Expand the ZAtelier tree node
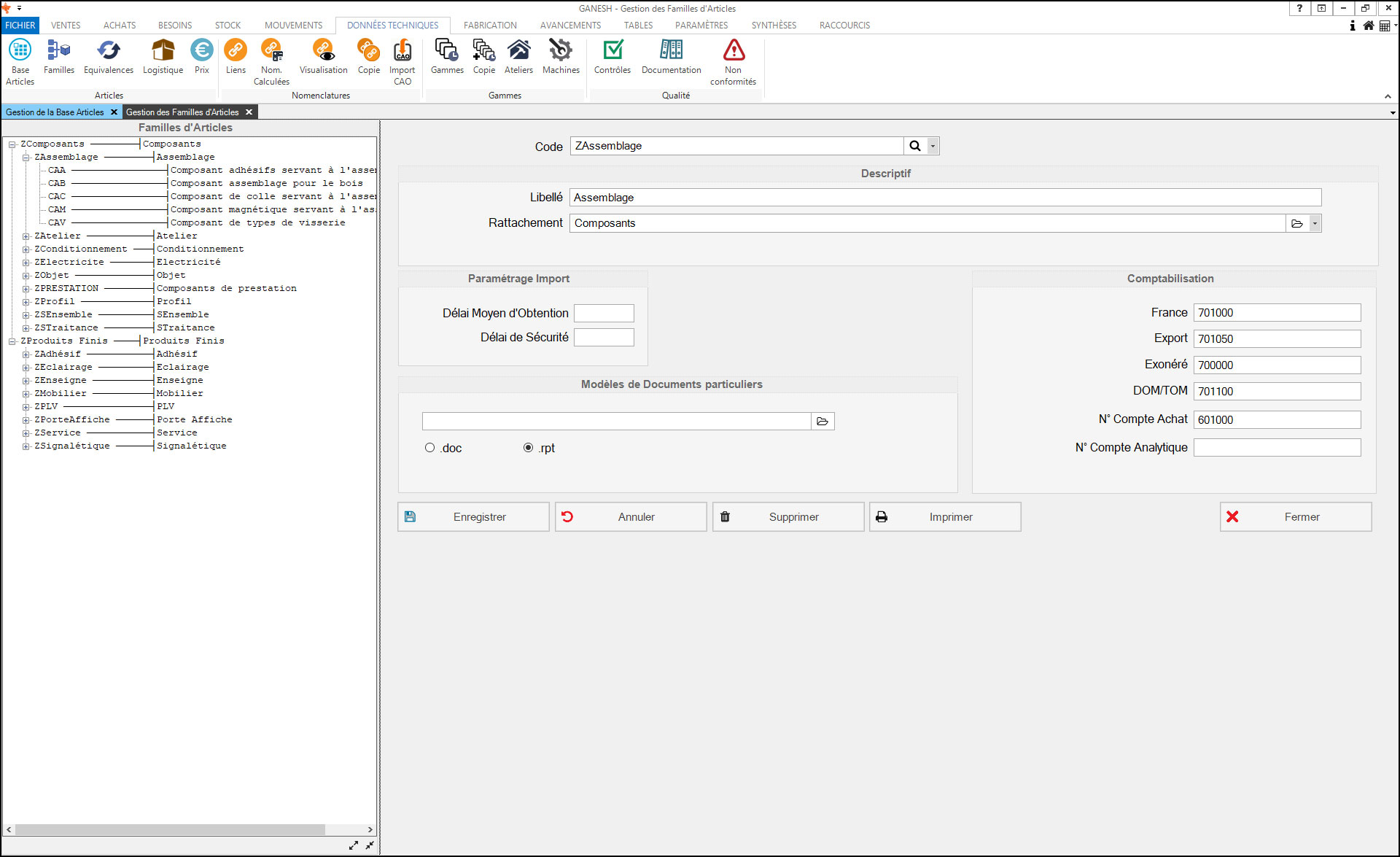This screenshot has height=857, width=1400. click(x=26, y=236)
